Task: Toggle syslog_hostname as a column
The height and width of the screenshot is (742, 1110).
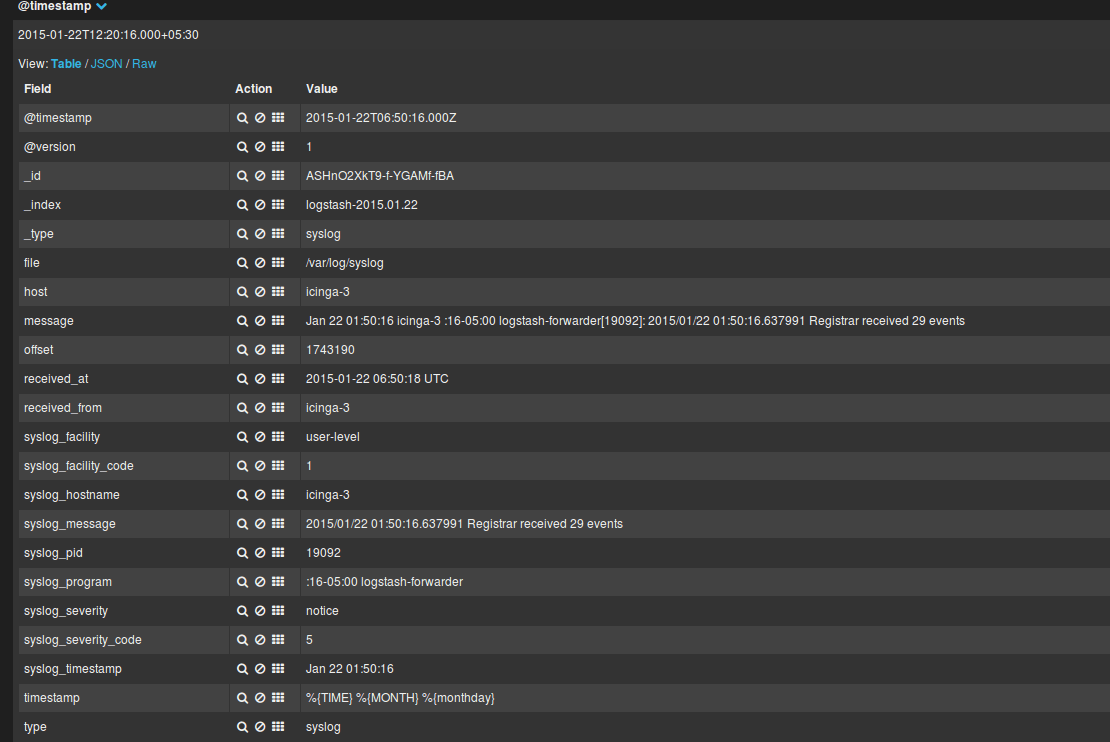Action: click(277, 494)
